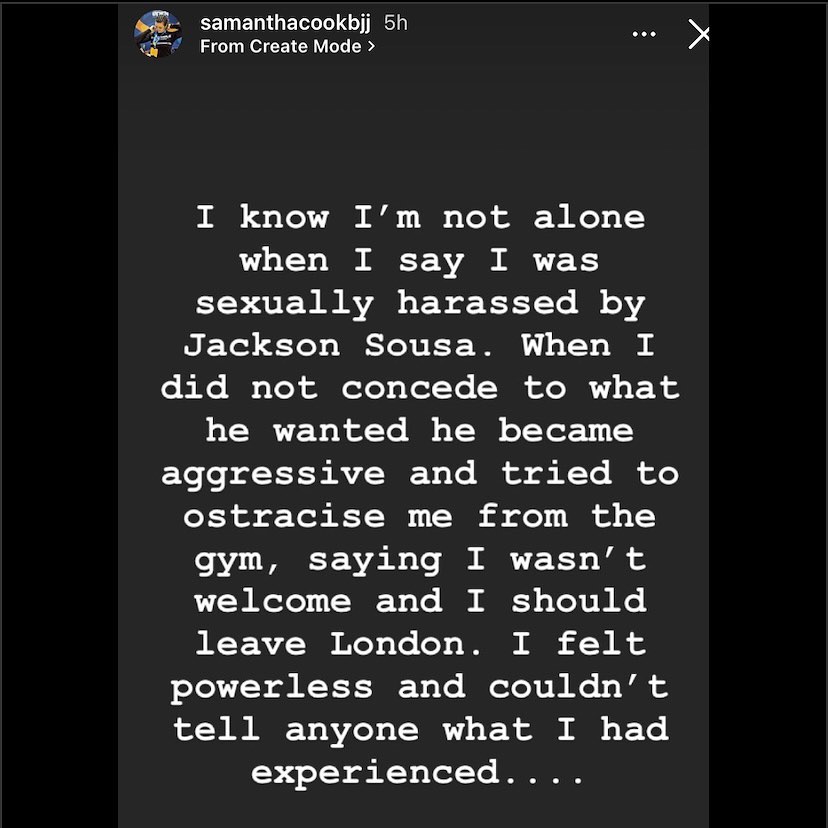
Task: Click the word "couldn't" in the story
Action: coord(578,687)
